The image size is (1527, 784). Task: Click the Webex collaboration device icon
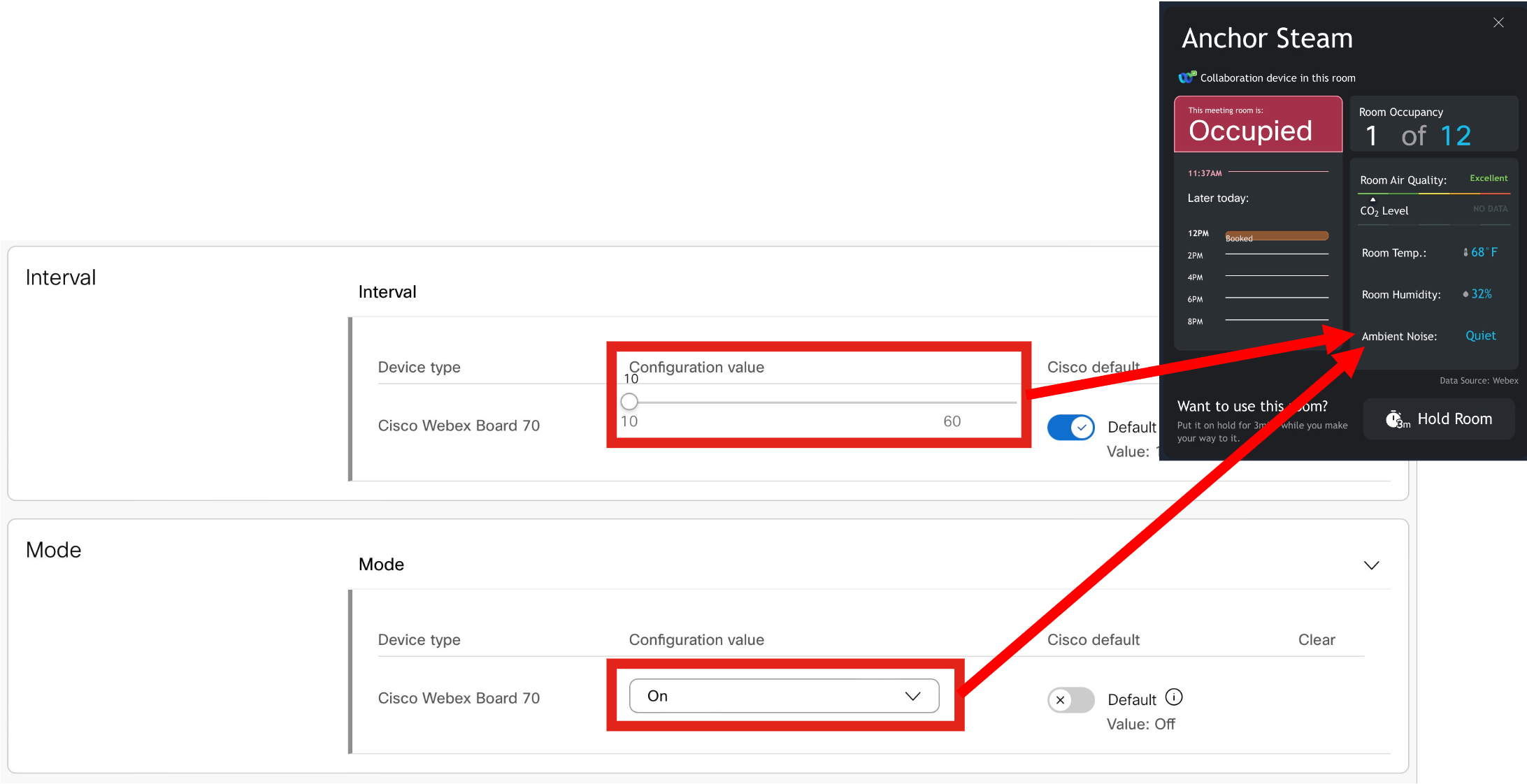pos(1187,77)
